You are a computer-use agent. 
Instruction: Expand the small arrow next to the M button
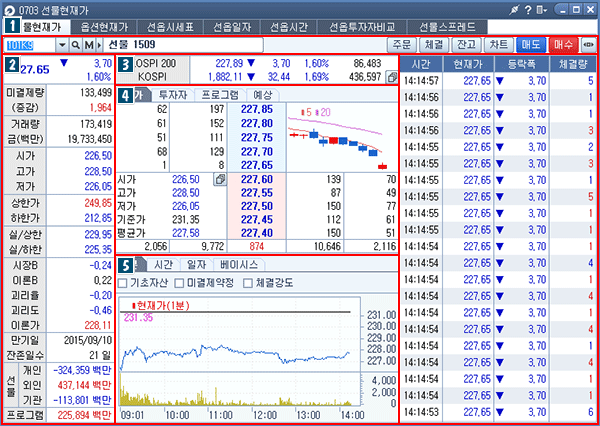99,46
